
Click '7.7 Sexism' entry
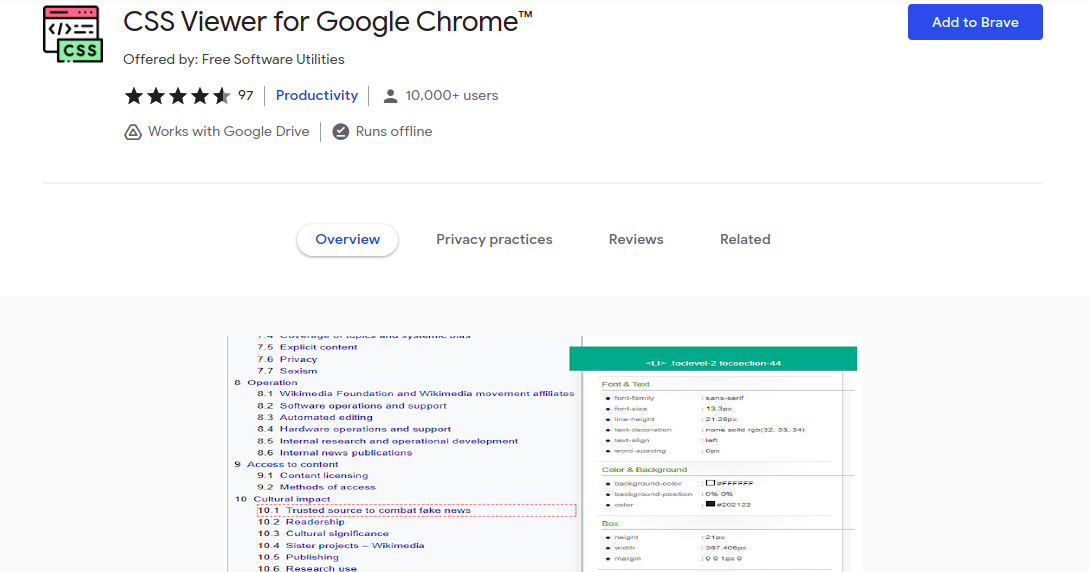[287, 371]
